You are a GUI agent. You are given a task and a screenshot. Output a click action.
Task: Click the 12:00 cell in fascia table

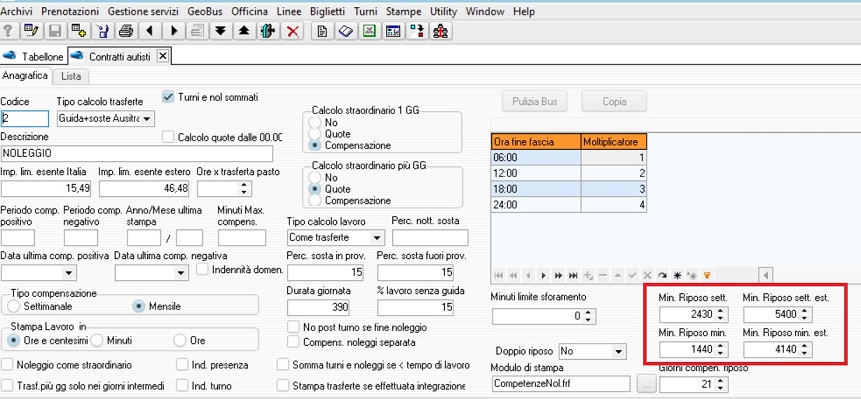[x=536, y=173]
